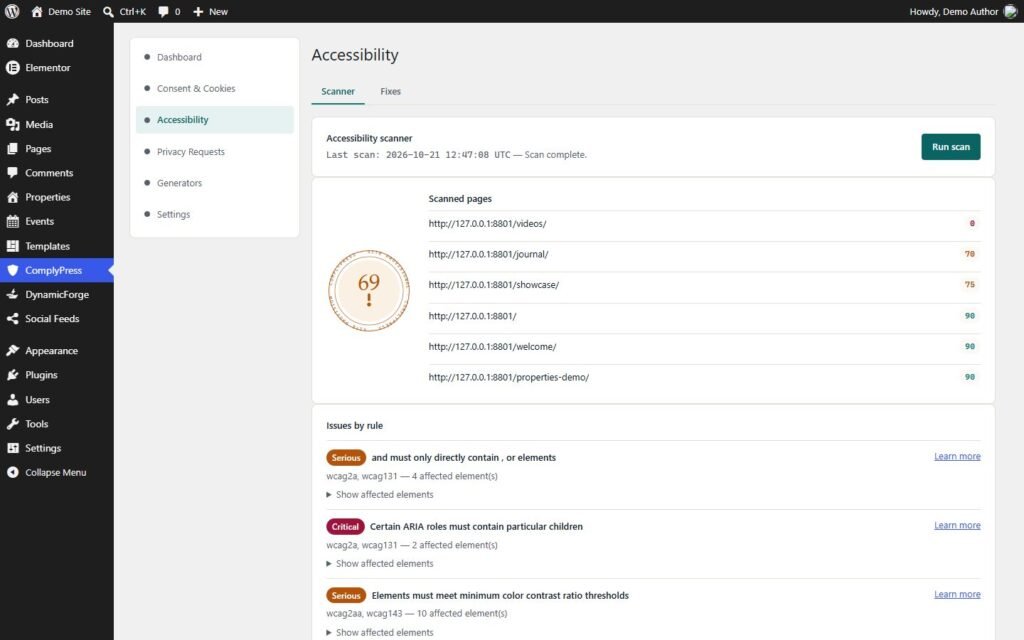Click the Scanned pages heading
This screenshot has height=640, width=1024.
[x=460, y=199]
